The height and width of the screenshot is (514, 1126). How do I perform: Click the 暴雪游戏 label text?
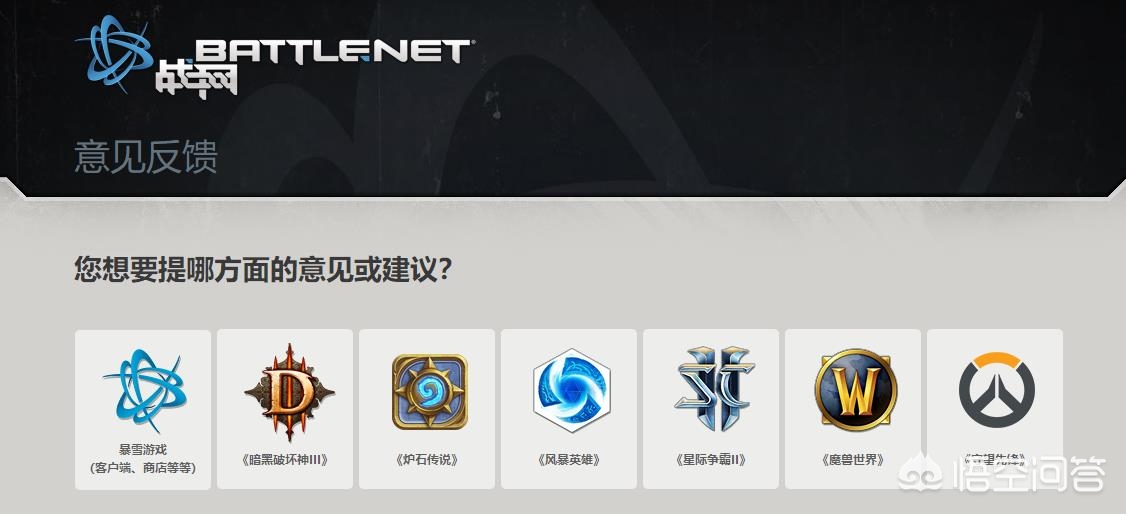tap(143, 450)
